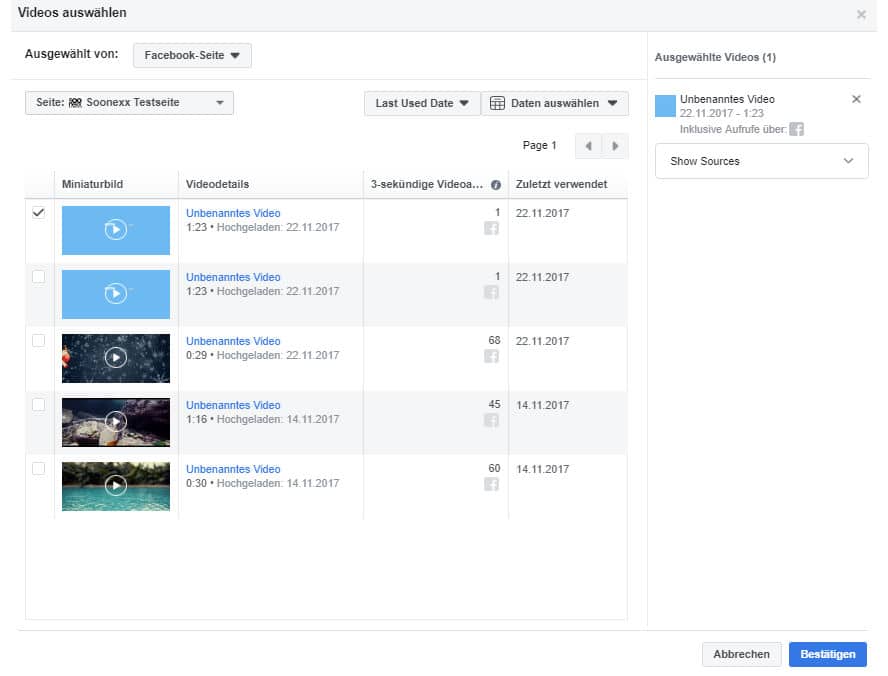This screenshot has height=676, width=888.
Task: Click the Facebook icon in the 45-views row
Action: coord(492,421)
